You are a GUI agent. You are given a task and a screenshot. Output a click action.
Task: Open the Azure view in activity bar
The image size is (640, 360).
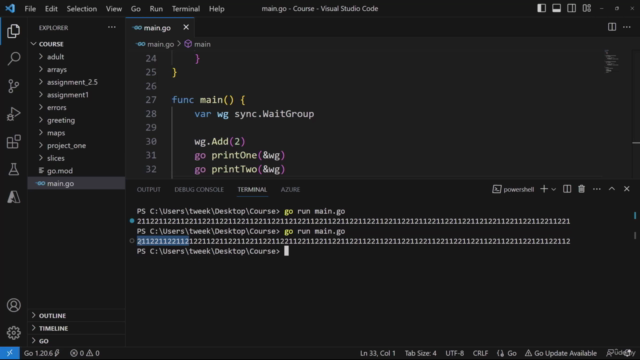point(13,197)
